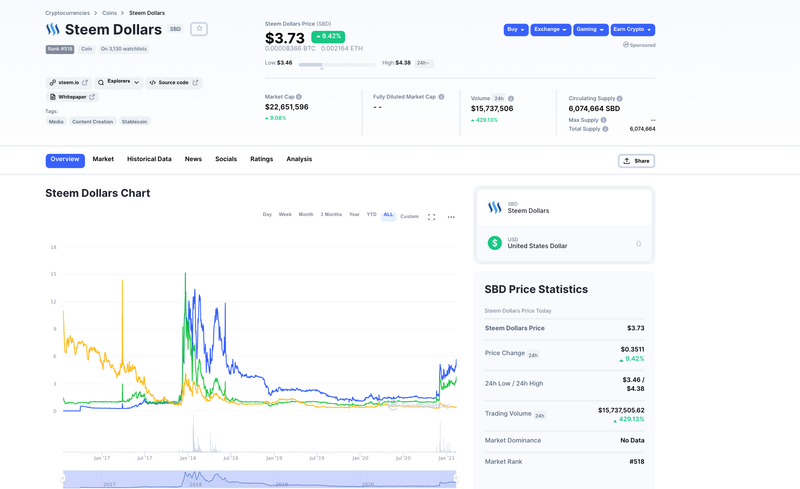Screen dimensions: 800x489
Task: Click the left handle of chart range navigator
Action: click(x=63, y=478)
